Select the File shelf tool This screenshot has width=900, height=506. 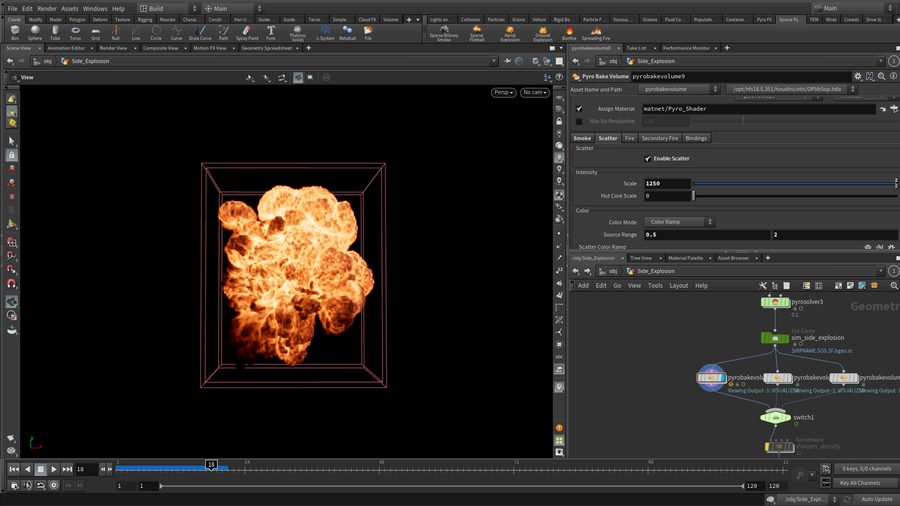pos(368,33)
